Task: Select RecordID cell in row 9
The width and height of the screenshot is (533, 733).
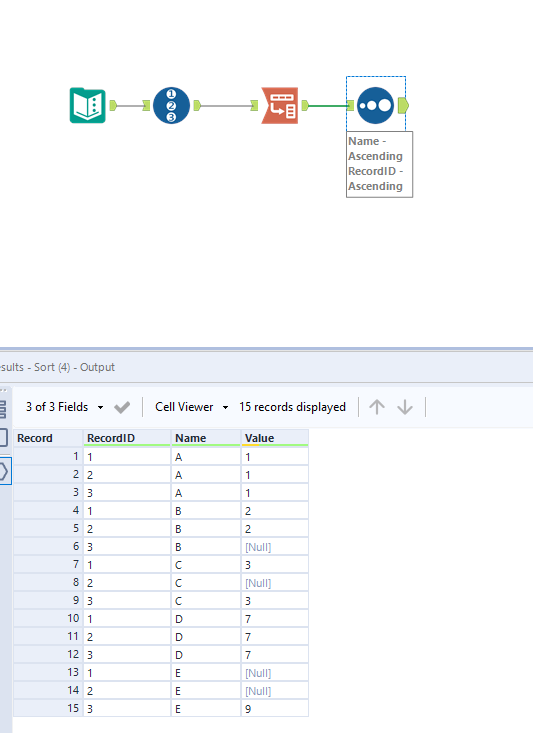Action: [127, 601]
